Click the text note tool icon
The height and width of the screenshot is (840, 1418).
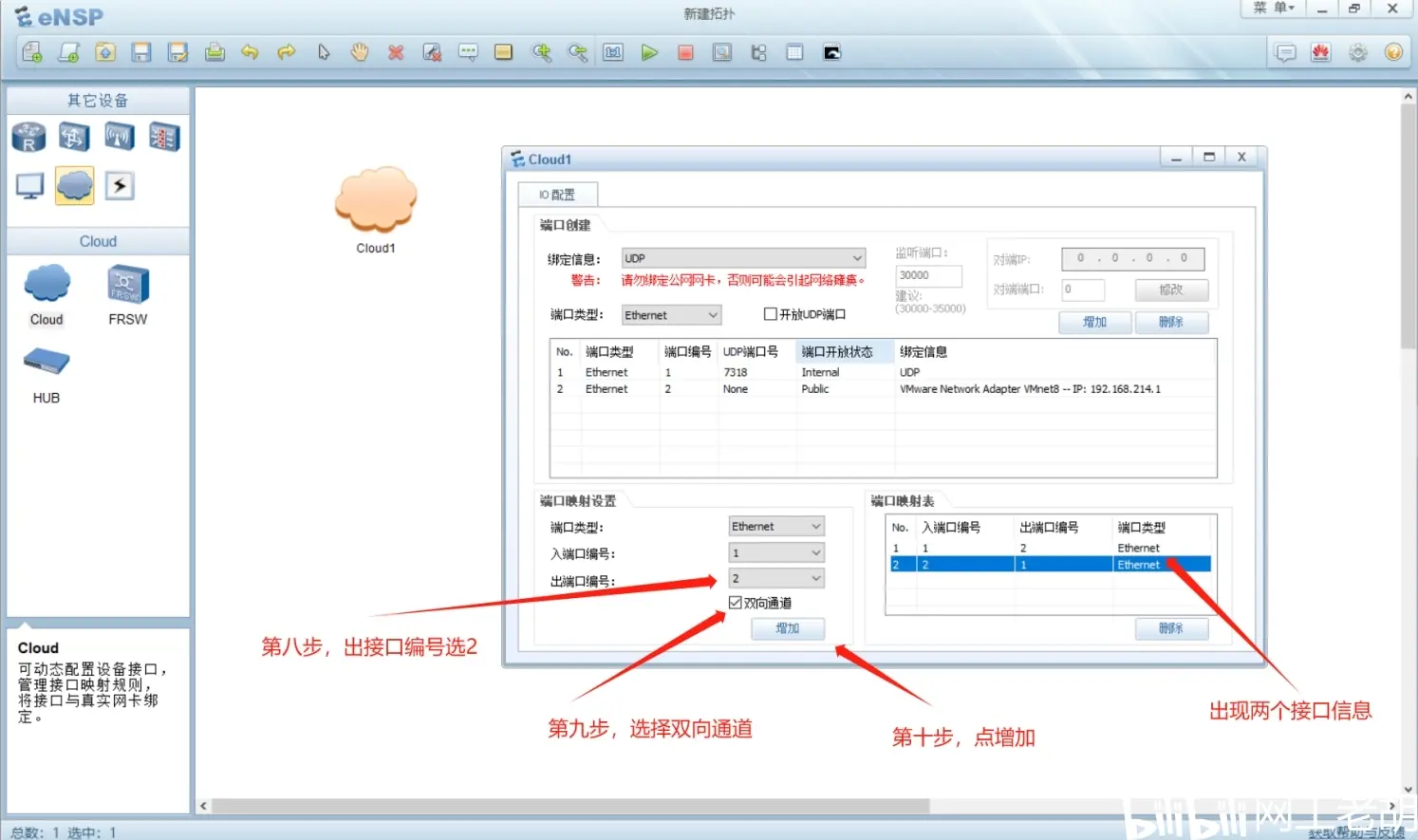pyautogui.click(x=468, y=52)
